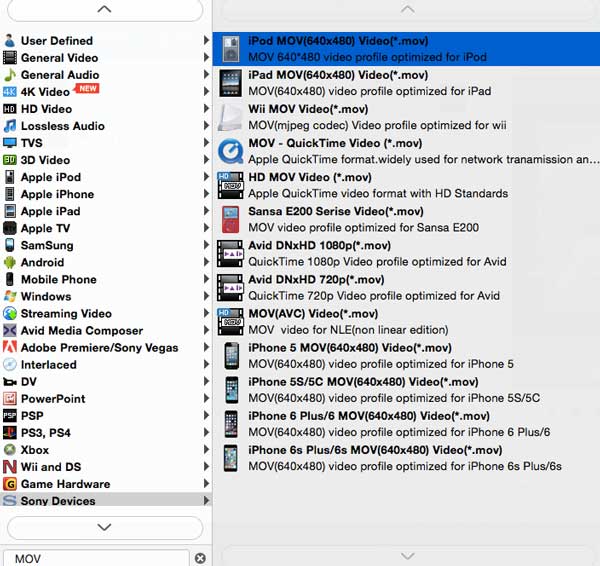Click the MOV search input field
This screenshot has width=600, height=566.
click(x=96, y=558)
